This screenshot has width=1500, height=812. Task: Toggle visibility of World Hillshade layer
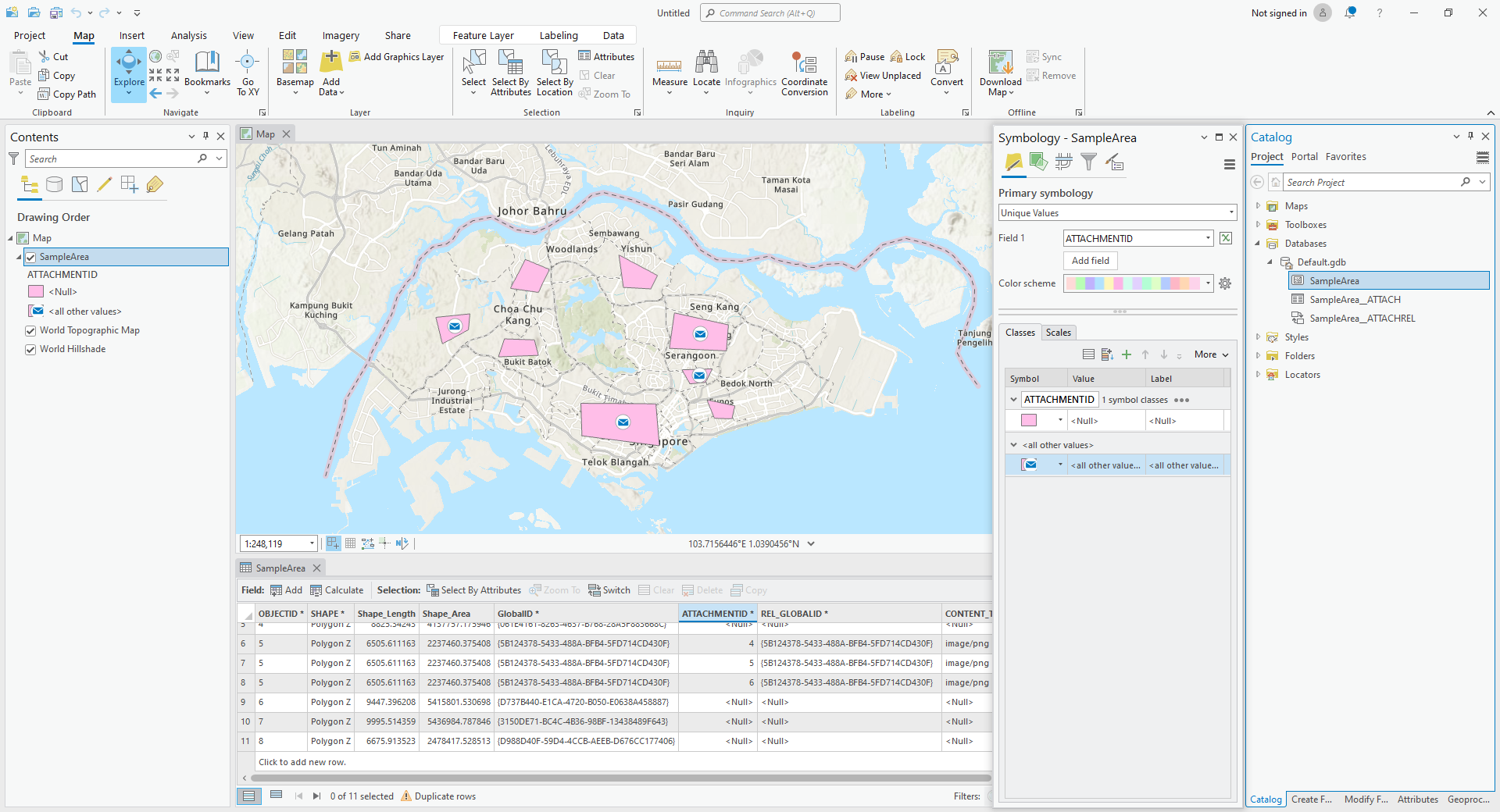tap(30, 349)
